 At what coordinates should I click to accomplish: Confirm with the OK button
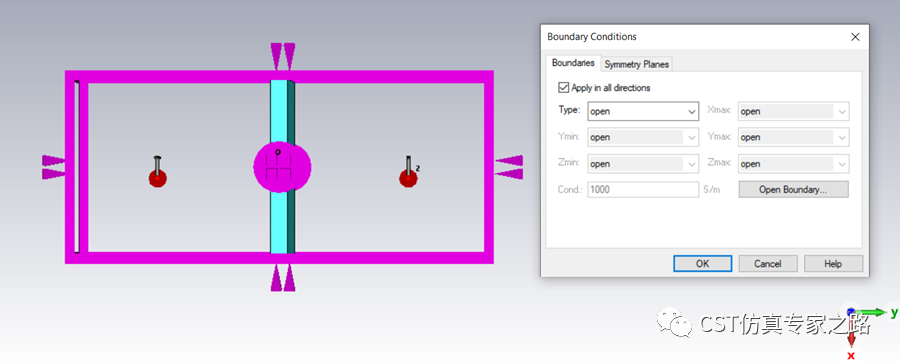(703, 264)
